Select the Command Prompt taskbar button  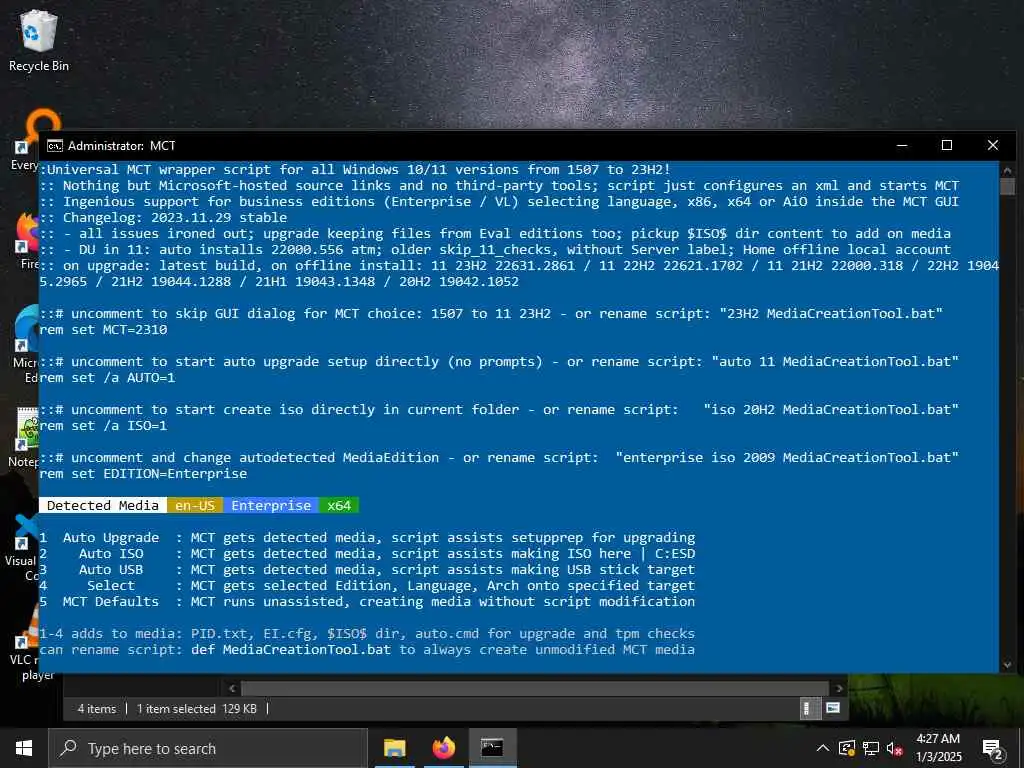coord(492,748)
